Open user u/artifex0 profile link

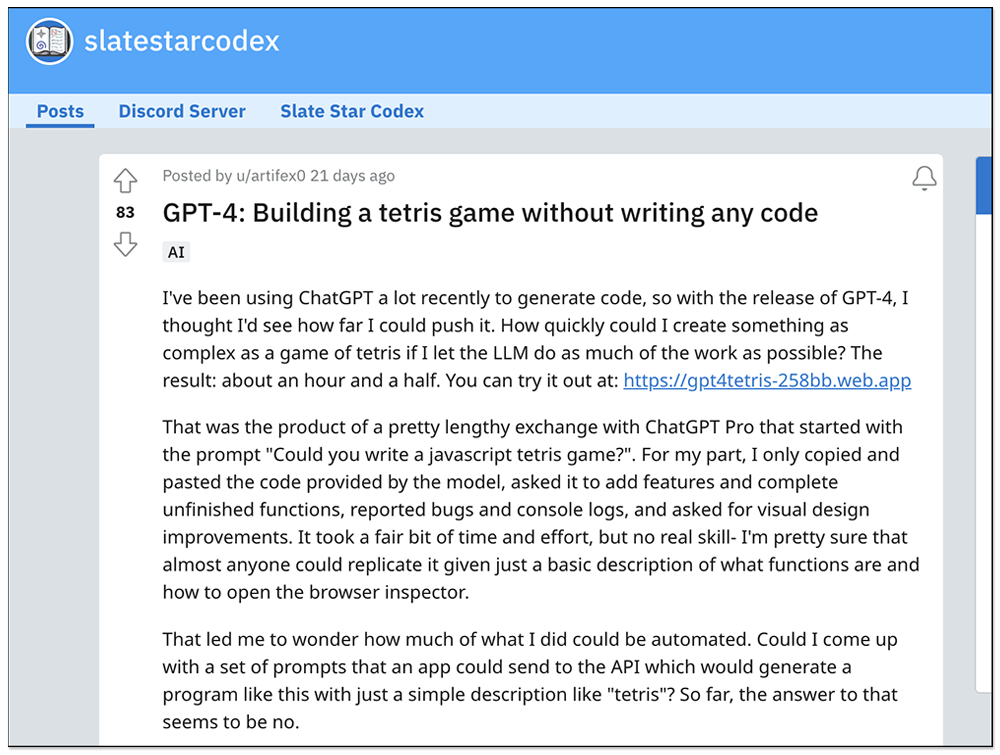(270, 175)
